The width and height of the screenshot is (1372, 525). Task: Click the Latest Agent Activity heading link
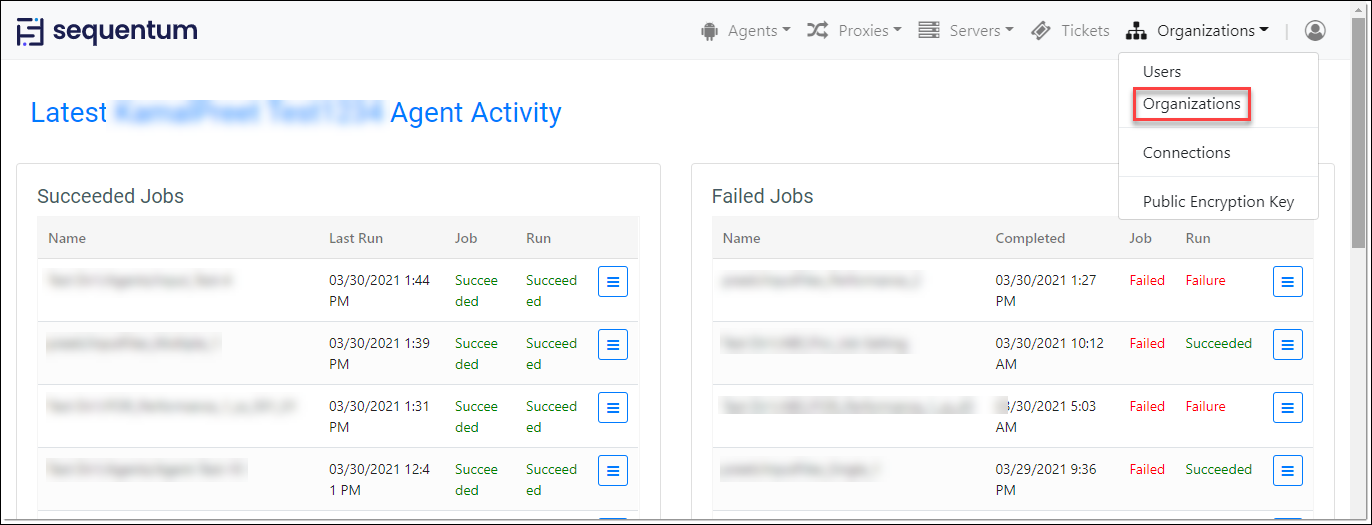296,113
